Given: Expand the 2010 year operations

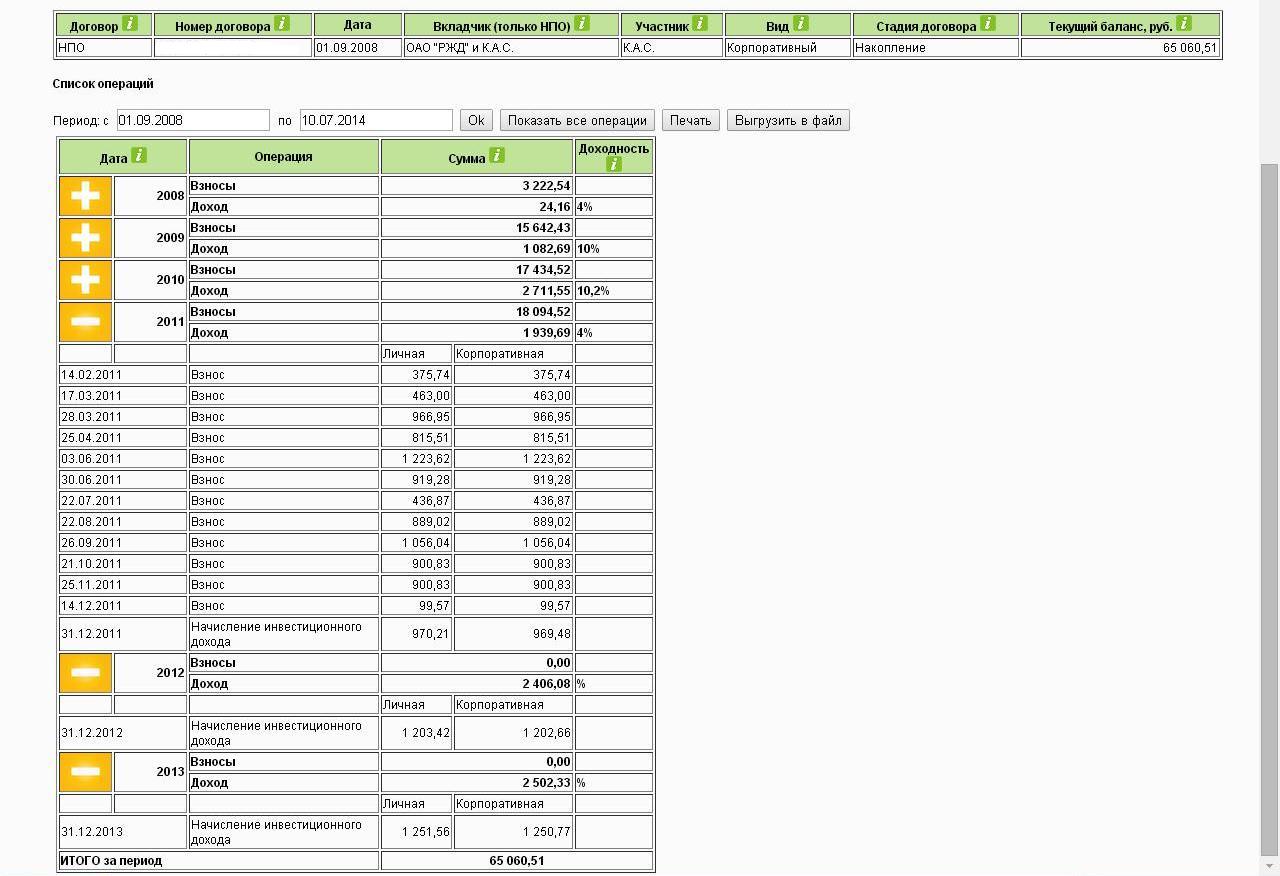Looking at the screenshot, I should [x=85, y=280].
